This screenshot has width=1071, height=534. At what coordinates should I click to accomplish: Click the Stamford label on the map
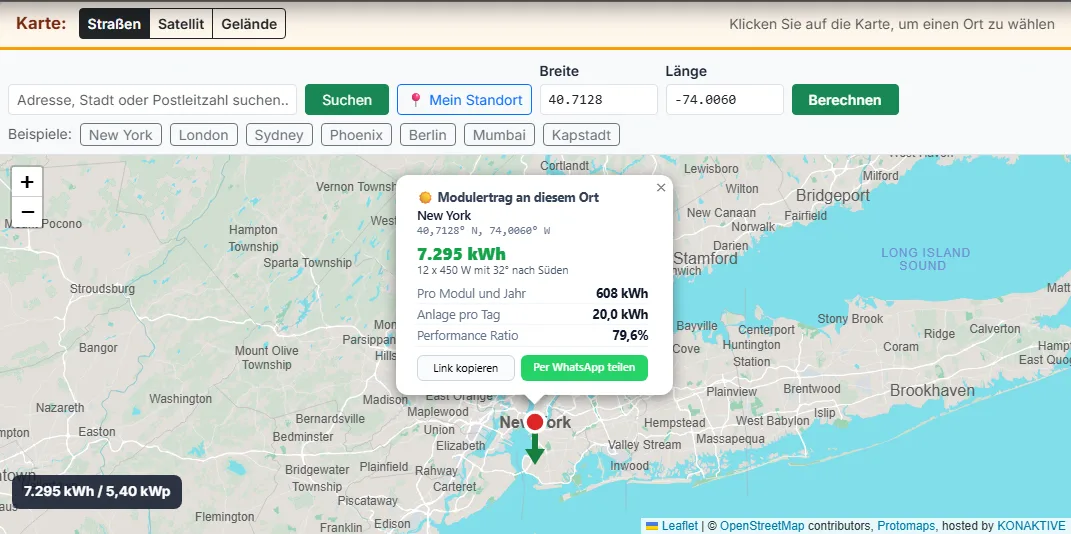706,259
